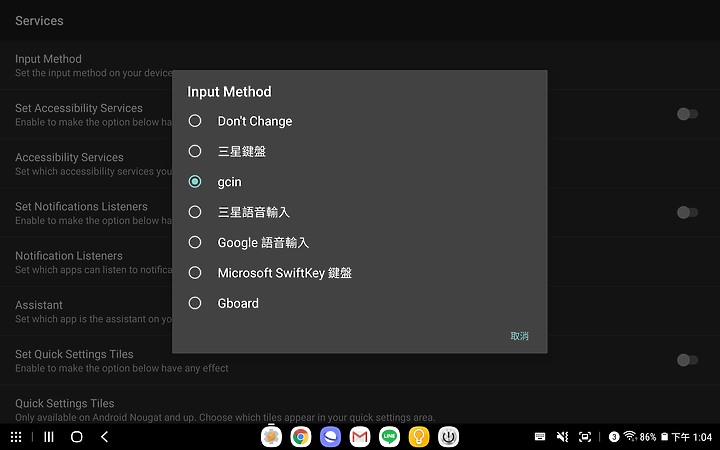Viewport: 720px width, 450px height.
Task: Toggle Set Notifications Listeners switch
Action: (687, 212)
